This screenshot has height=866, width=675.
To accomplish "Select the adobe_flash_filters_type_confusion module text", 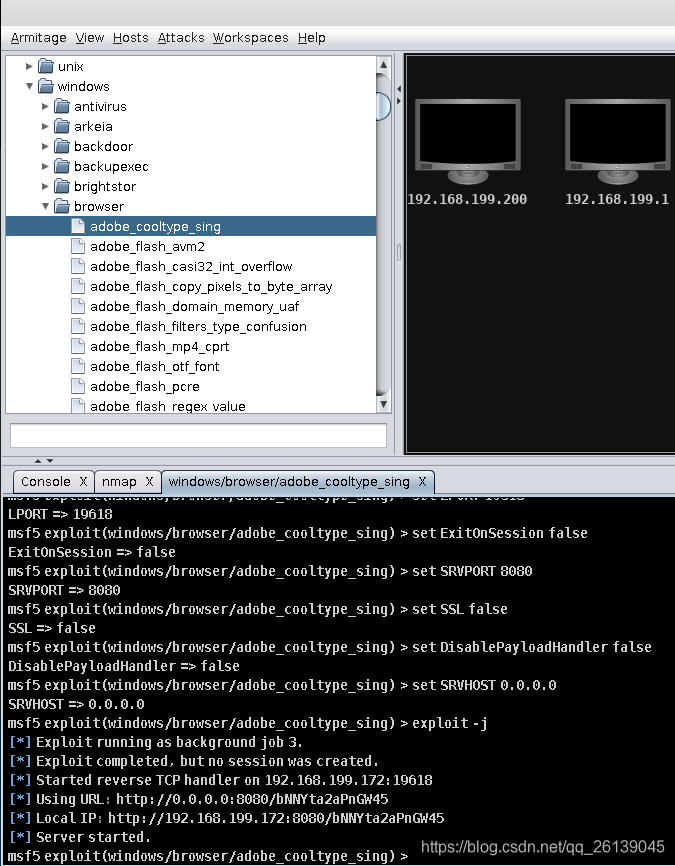I will click(x=198, y=326).
